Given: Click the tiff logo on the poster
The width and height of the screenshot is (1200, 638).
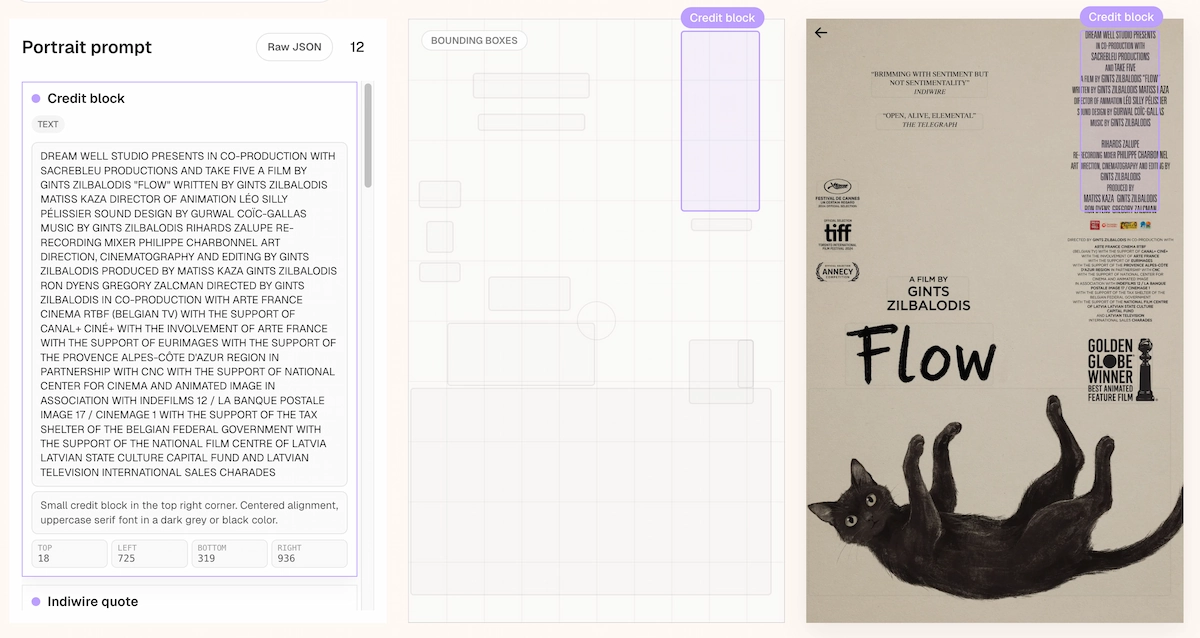Looking at the screenshot, I should 838,234.
